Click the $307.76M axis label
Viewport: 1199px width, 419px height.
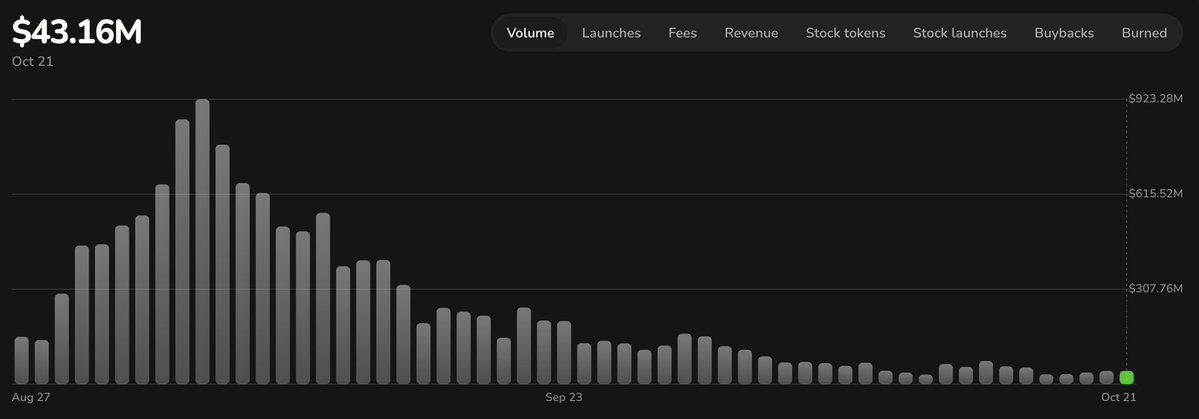point(1155,288)
